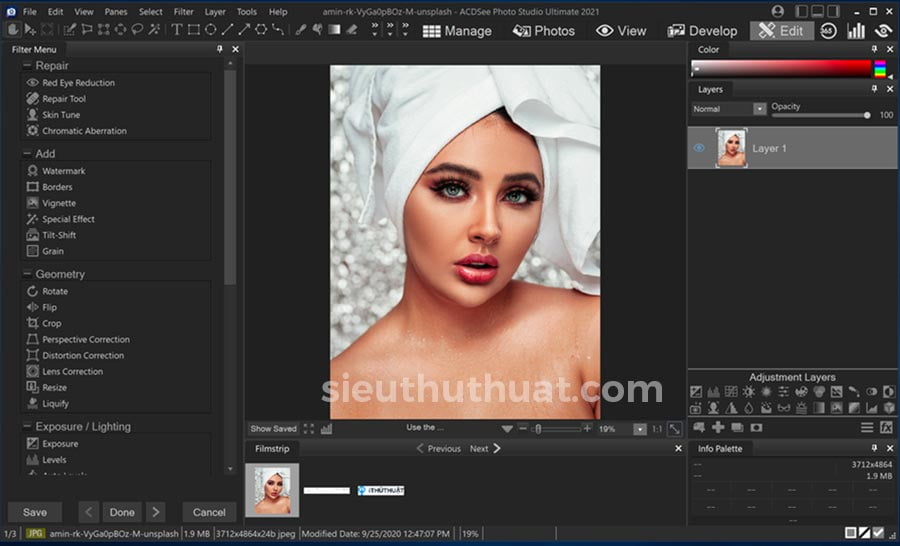Show the histogram icon below image

[x=327, y=429]
